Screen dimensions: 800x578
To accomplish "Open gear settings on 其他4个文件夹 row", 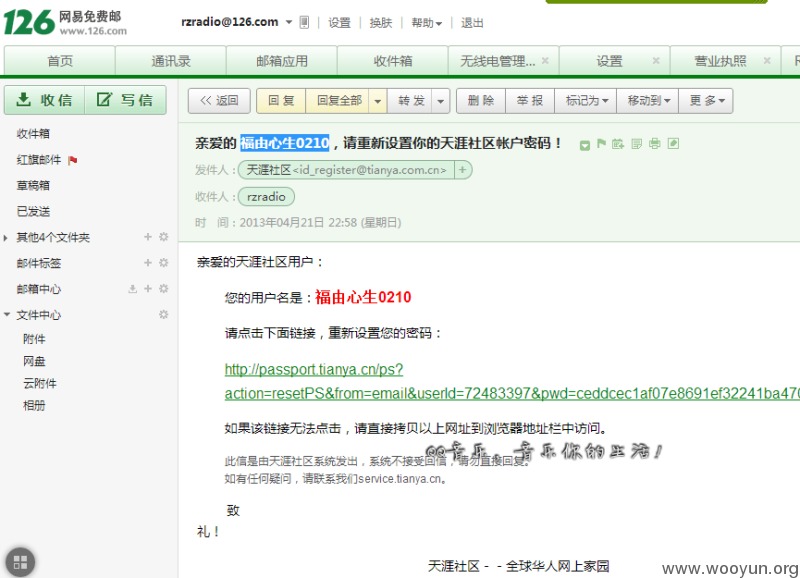I will [164, 237].
